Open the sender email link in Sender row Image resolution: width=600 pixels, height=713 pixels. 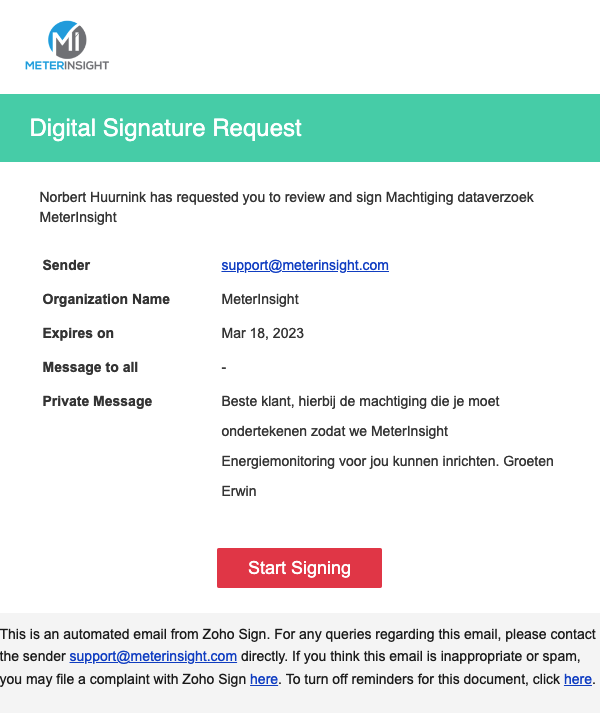[305, 265]
